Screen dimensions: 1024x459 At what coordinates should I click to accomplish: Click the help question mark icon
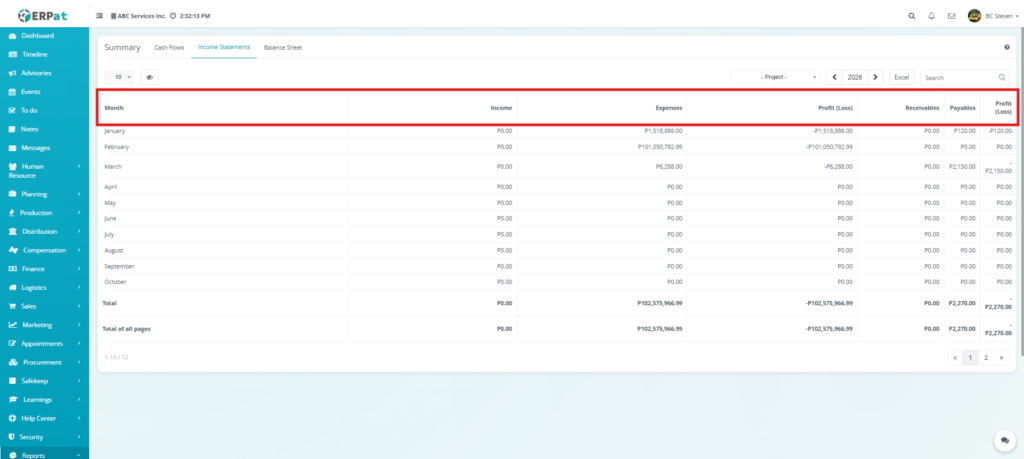(1006, 47)
